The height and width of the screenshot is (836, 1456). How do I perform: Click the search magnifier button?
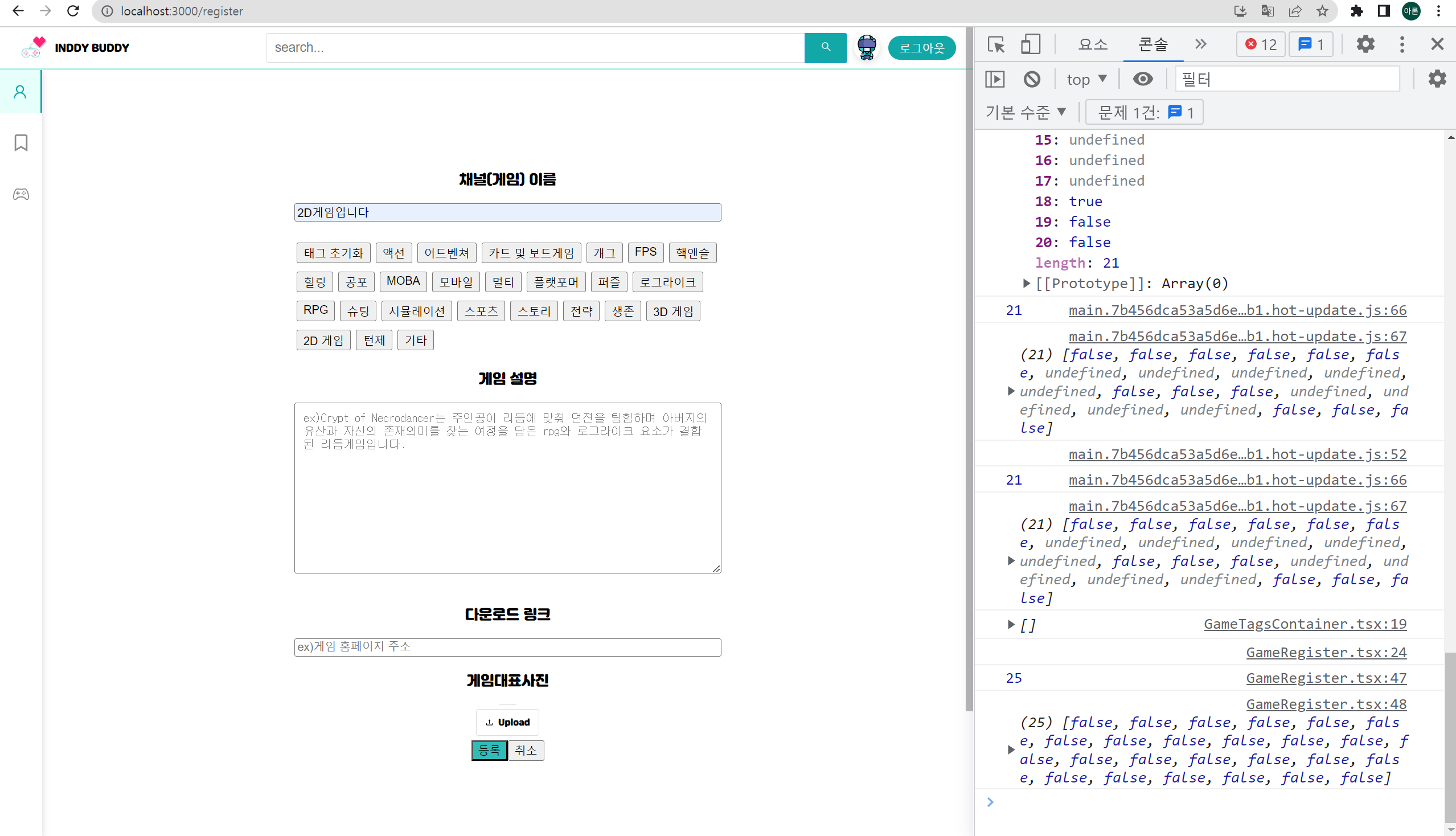point(825,48)
